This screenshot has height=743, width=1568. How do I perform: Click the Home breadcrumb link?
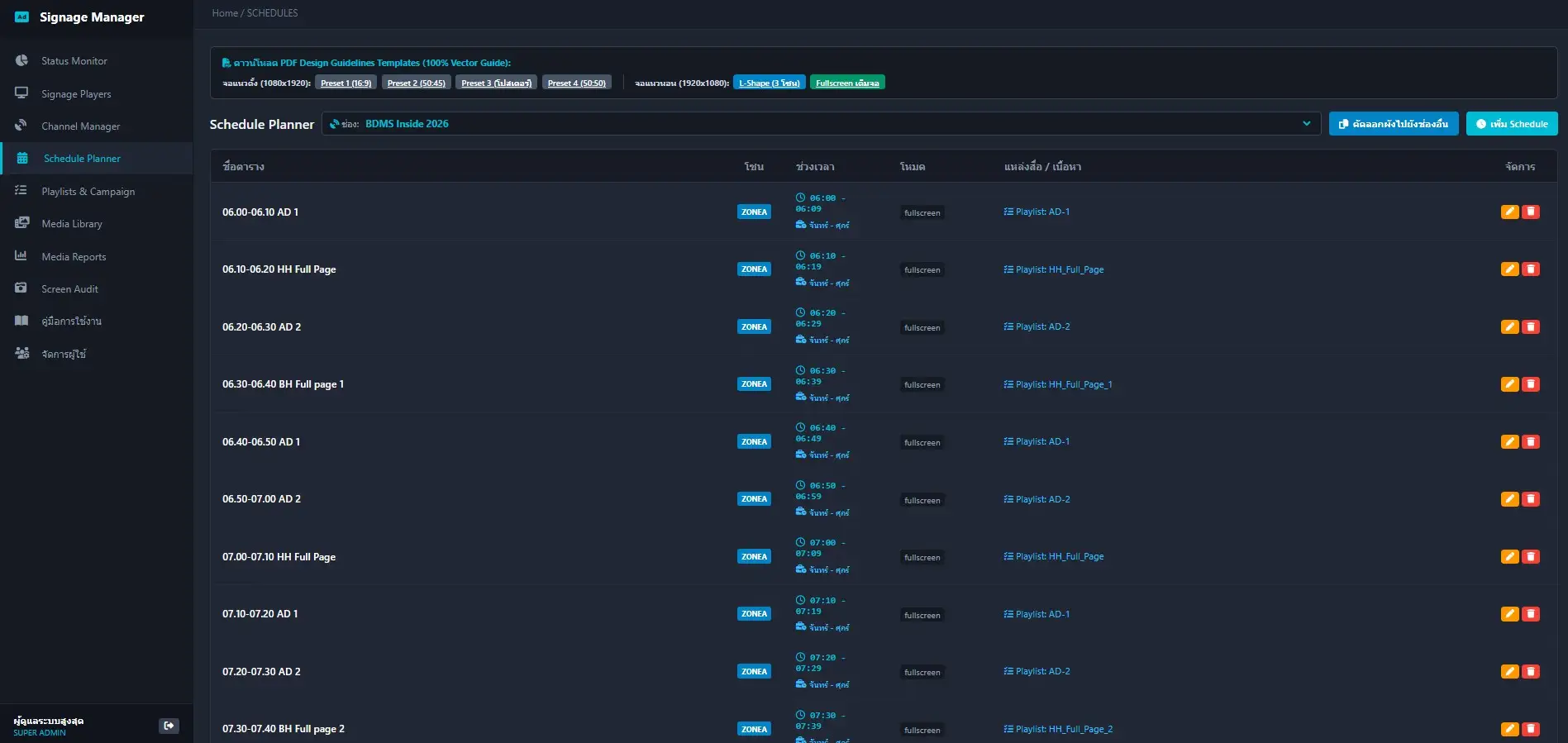click(x=225, y=13)
